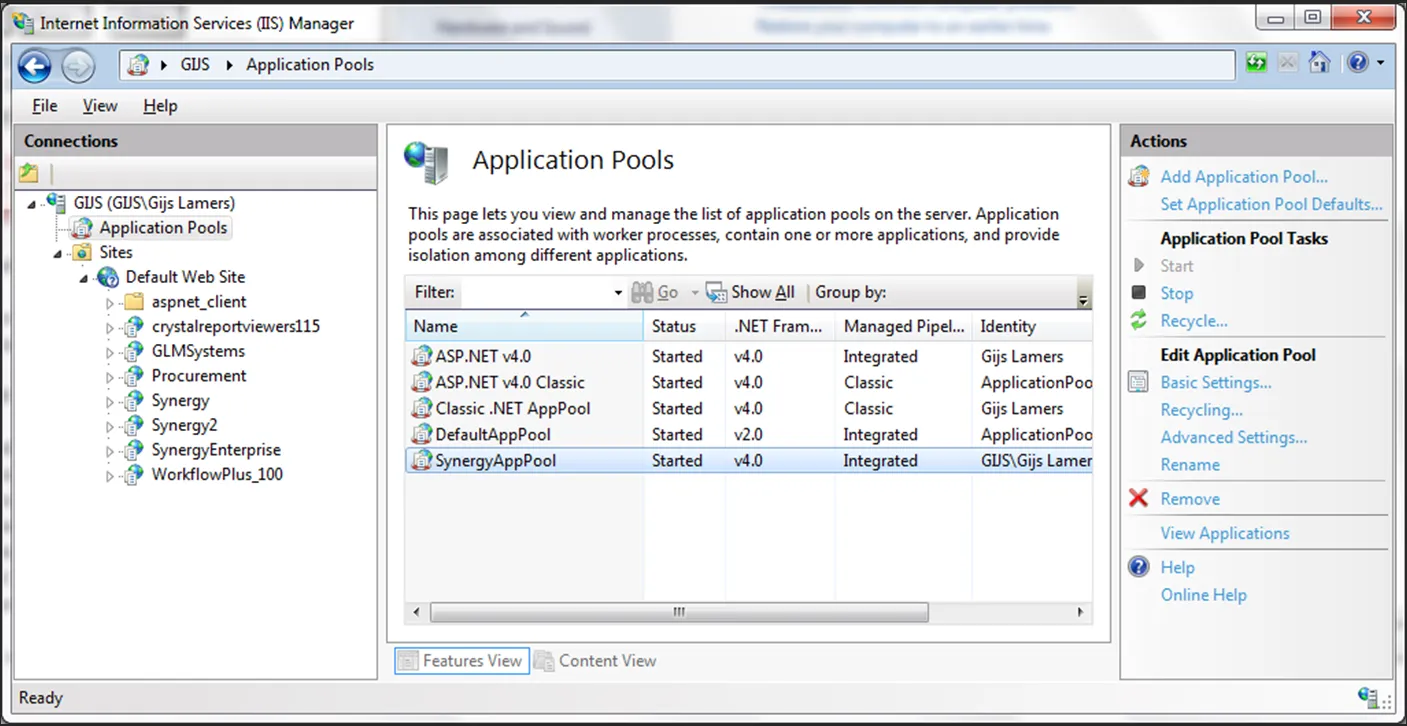The image size is (1407, 726).
Task: Click the Add Application Pool... link
Action: (x=1243, y=177)
